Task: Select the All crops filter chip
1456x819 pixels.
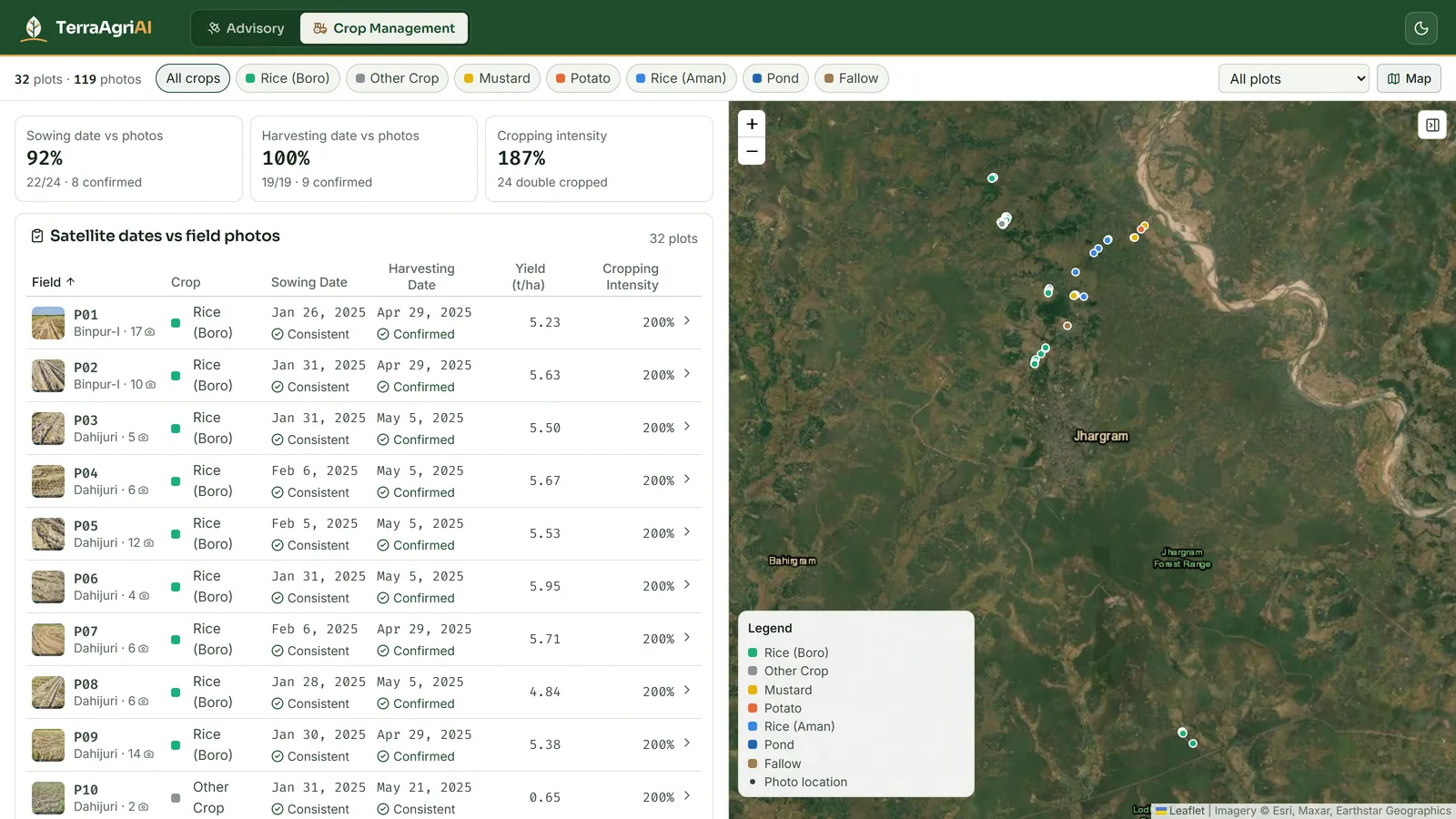Action: [193, 78]
